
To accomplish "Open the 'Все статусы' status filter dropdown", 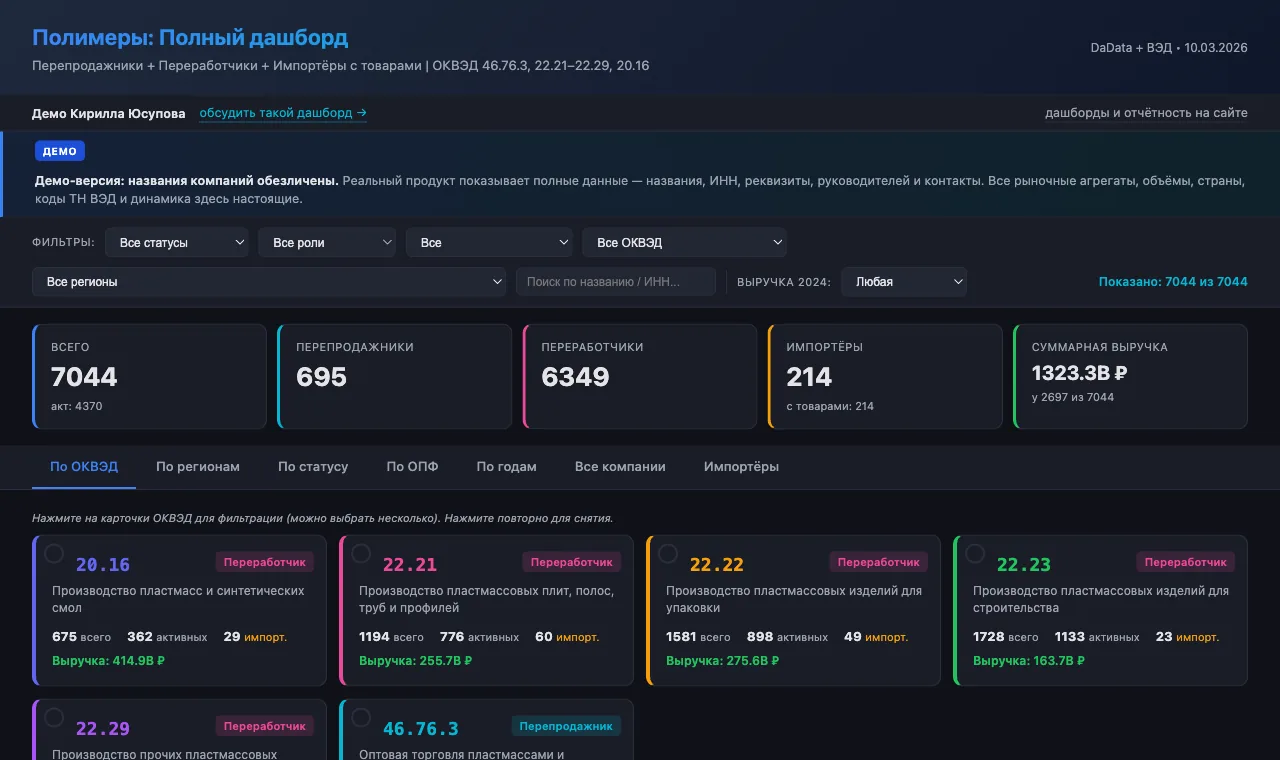I will tap(177, 243).
